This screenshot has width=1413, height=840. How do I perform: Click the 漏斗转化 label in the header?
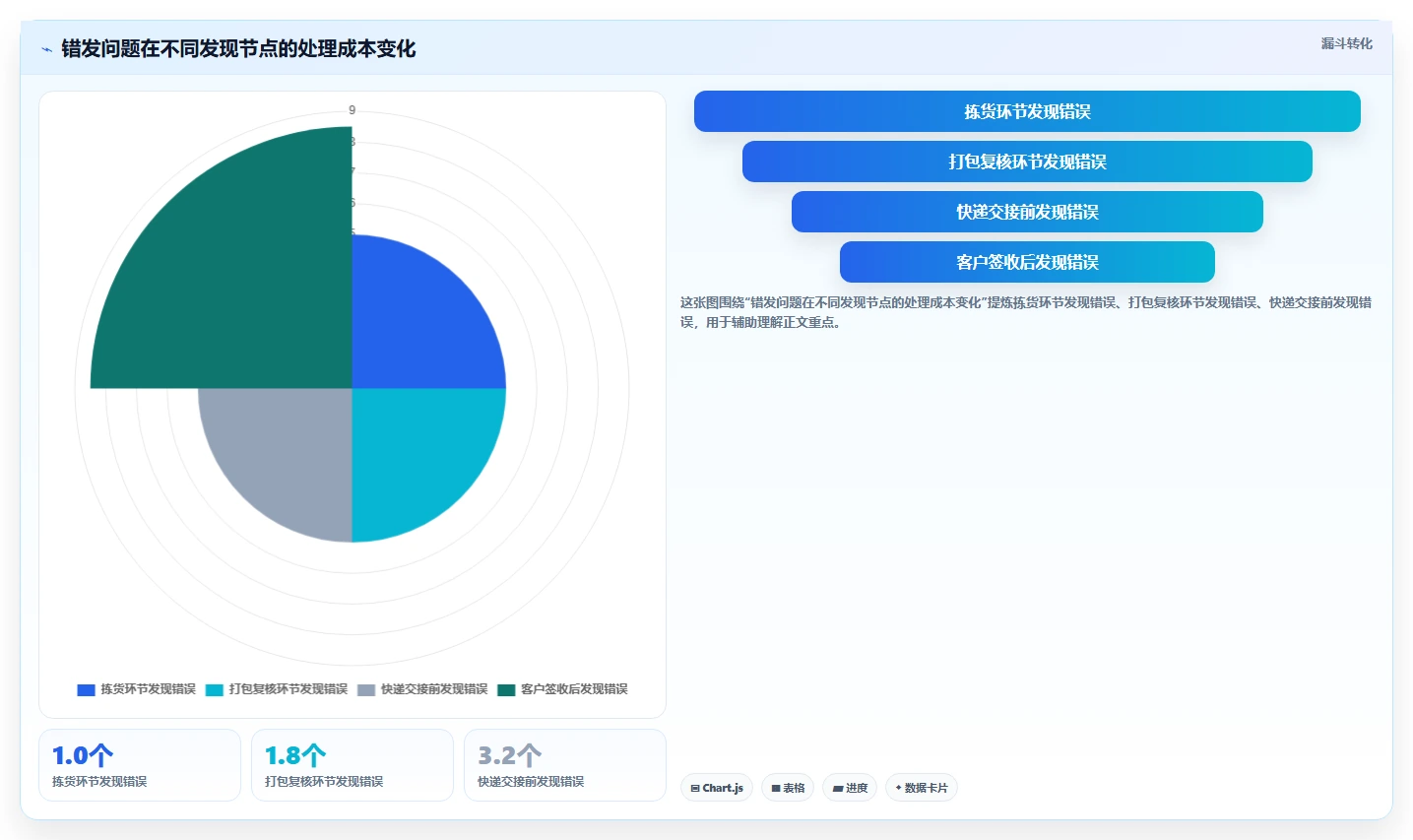[1346, 43]
